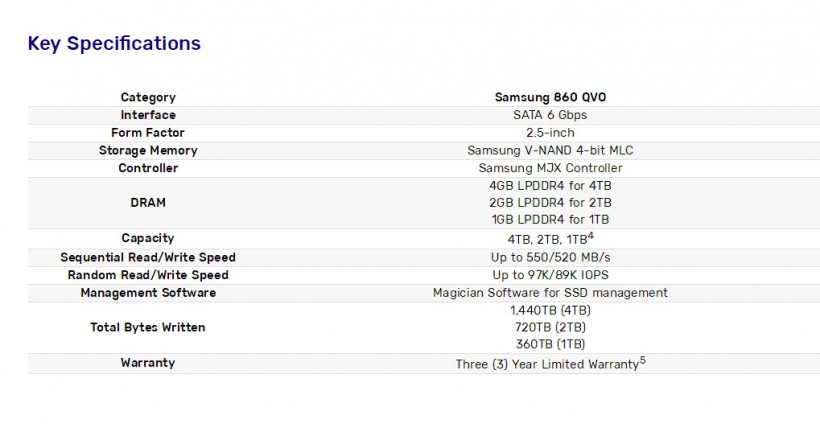This screenshot has width=820, height=432.
Task: Click the Key Specifications heading
Action: point(114,43)
